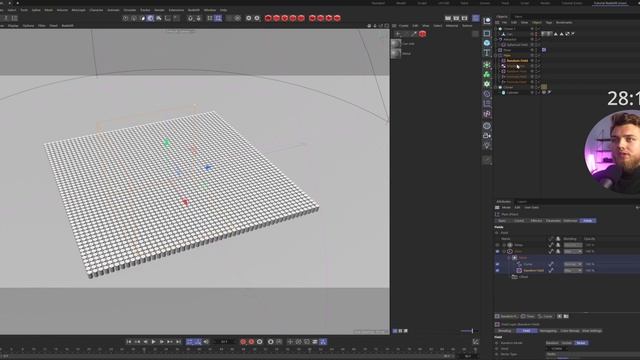Switch to the Remapping tab
The width and height of the screenshot is (640, 360).
[x=548, y=331]
